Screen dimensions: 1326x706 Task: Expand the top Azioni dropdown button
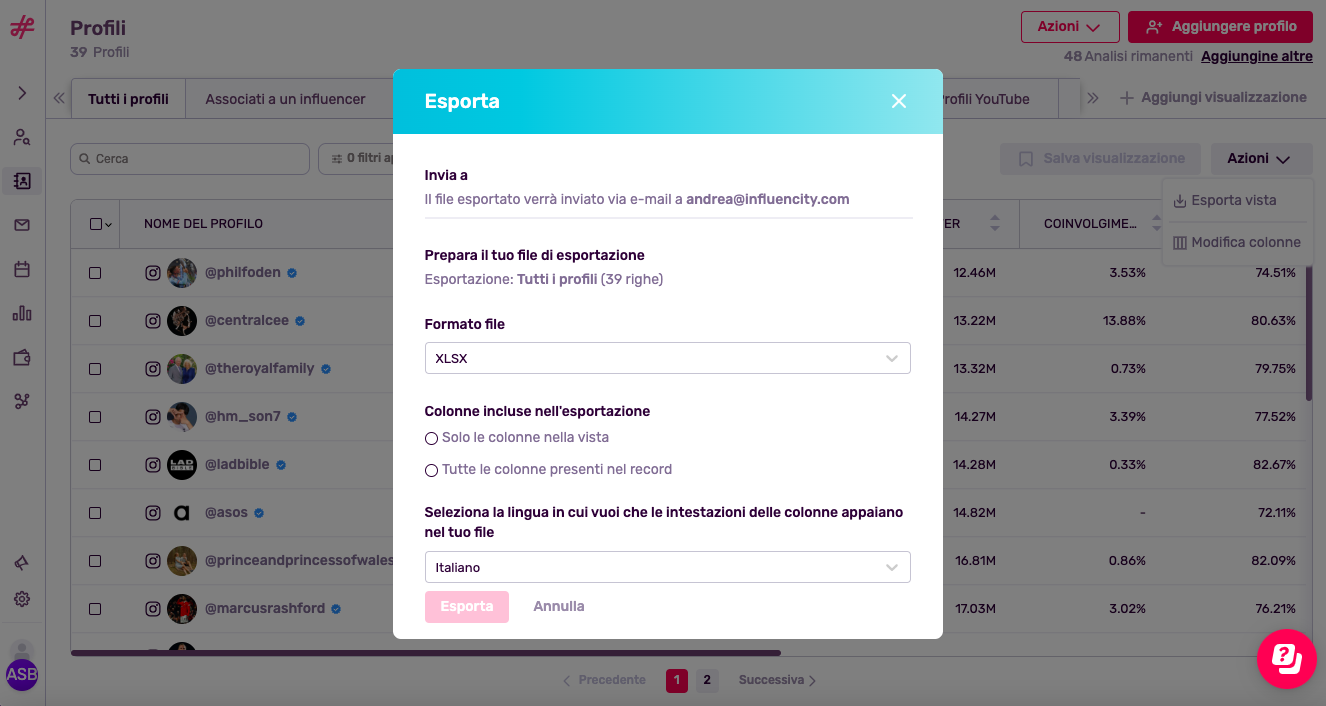pos(1070,27)
